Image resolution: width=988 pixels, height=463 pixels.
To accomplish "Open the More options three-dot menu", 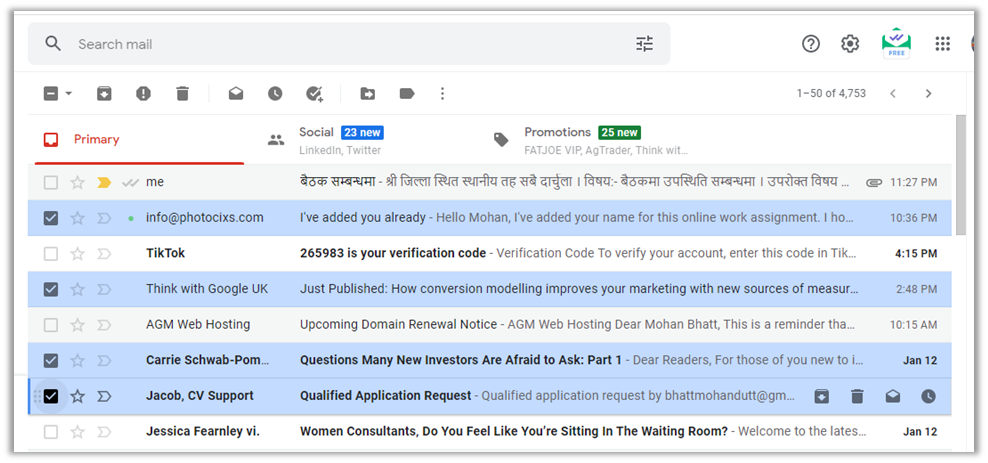I will [x=442, y=93].
